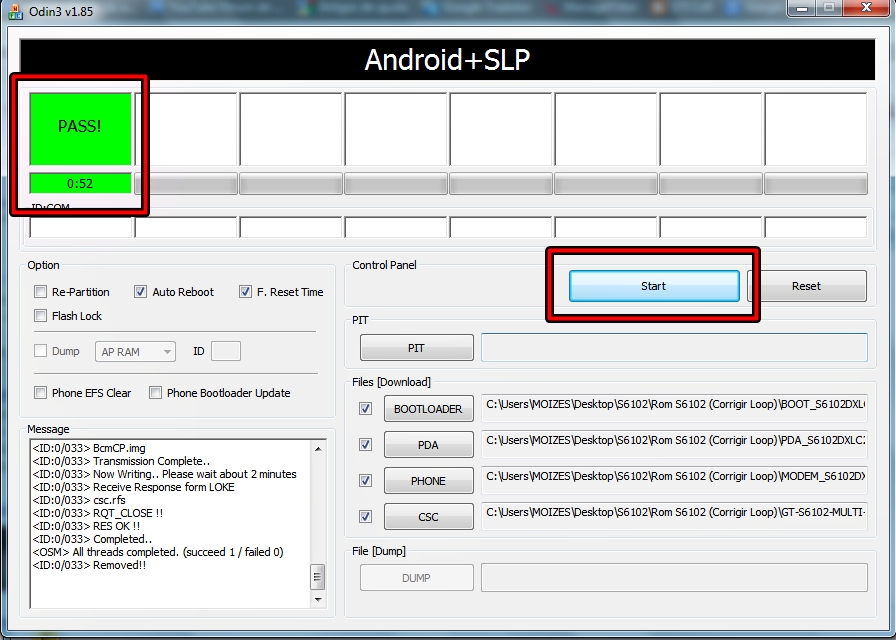Minimize the Odin3 window
Image resolution: width=896 pixels, height=640 pixels.
pyautogui.click(x=801, y=8)
